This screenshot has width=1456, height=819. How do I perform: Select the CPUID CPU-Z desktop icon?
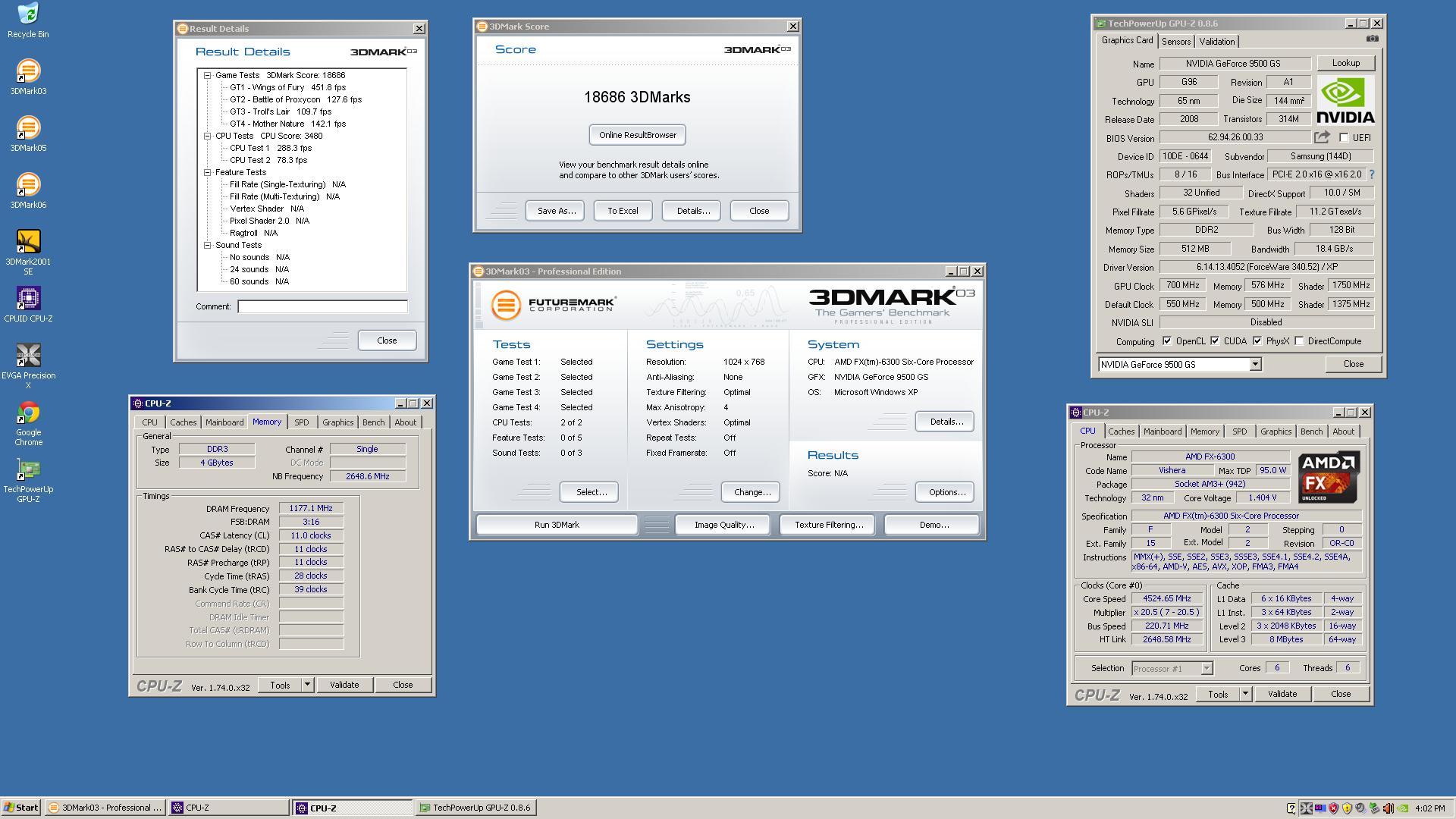pos(28,304)
